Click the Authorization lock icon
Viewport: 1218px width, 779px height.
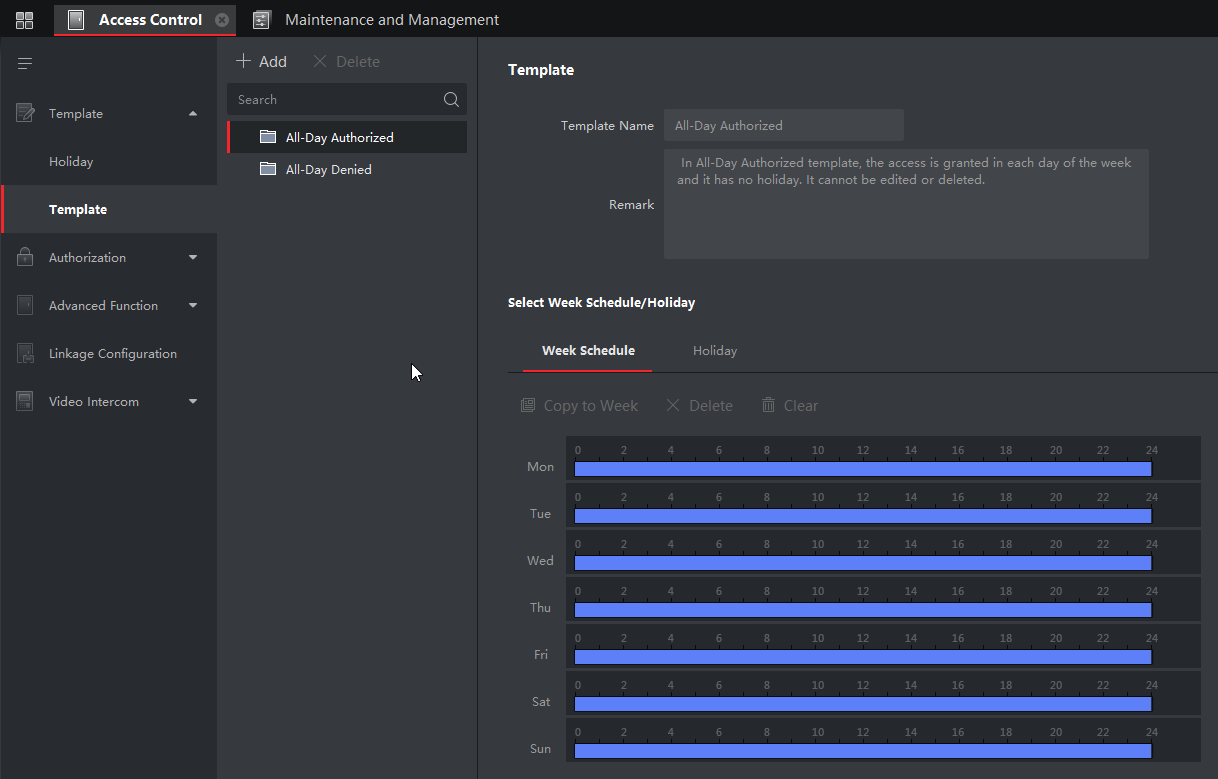(25, 258)
